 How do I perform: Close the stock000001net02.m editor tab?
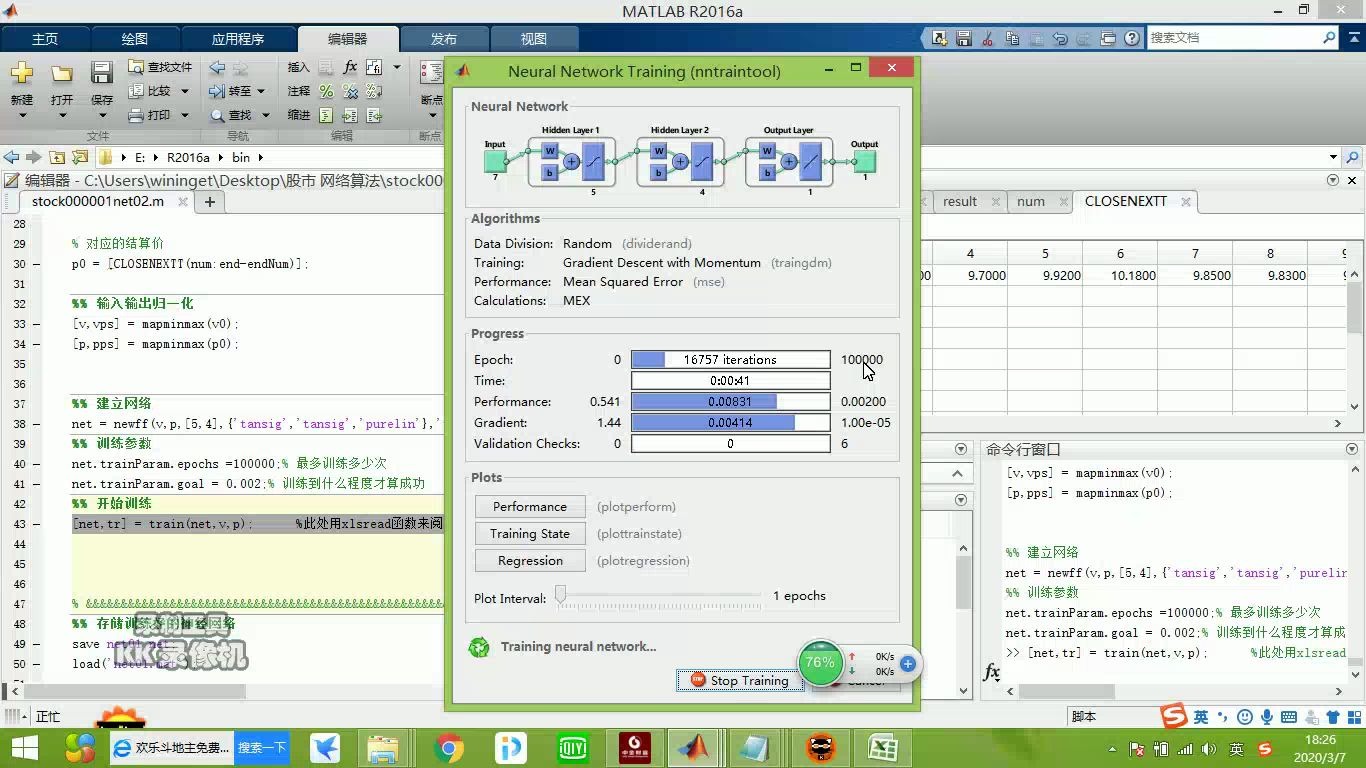click(x=183, y=202)
